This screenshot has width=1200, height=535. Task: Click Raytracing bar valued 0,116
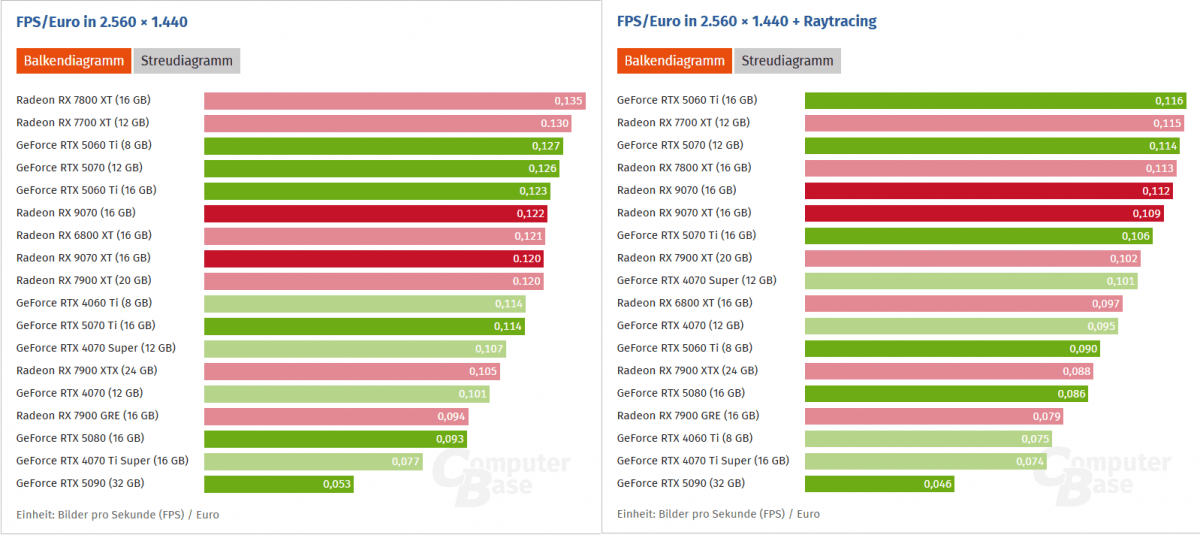tap(996, 100)
